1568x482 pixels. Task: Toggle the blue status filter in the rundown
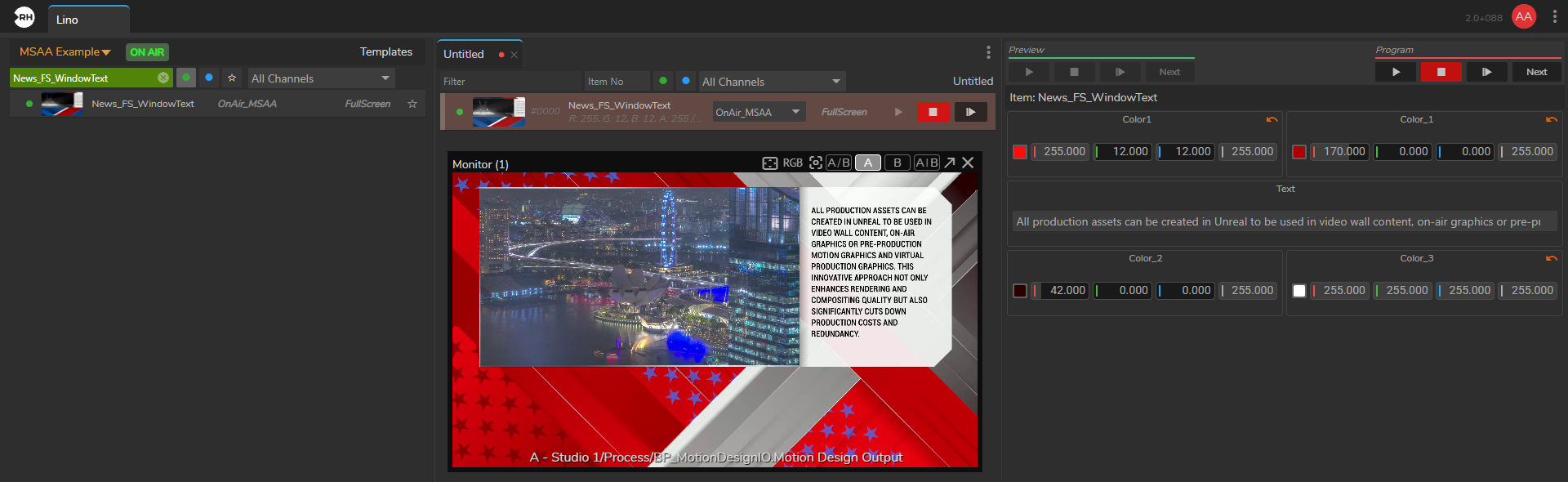point(686,81)
